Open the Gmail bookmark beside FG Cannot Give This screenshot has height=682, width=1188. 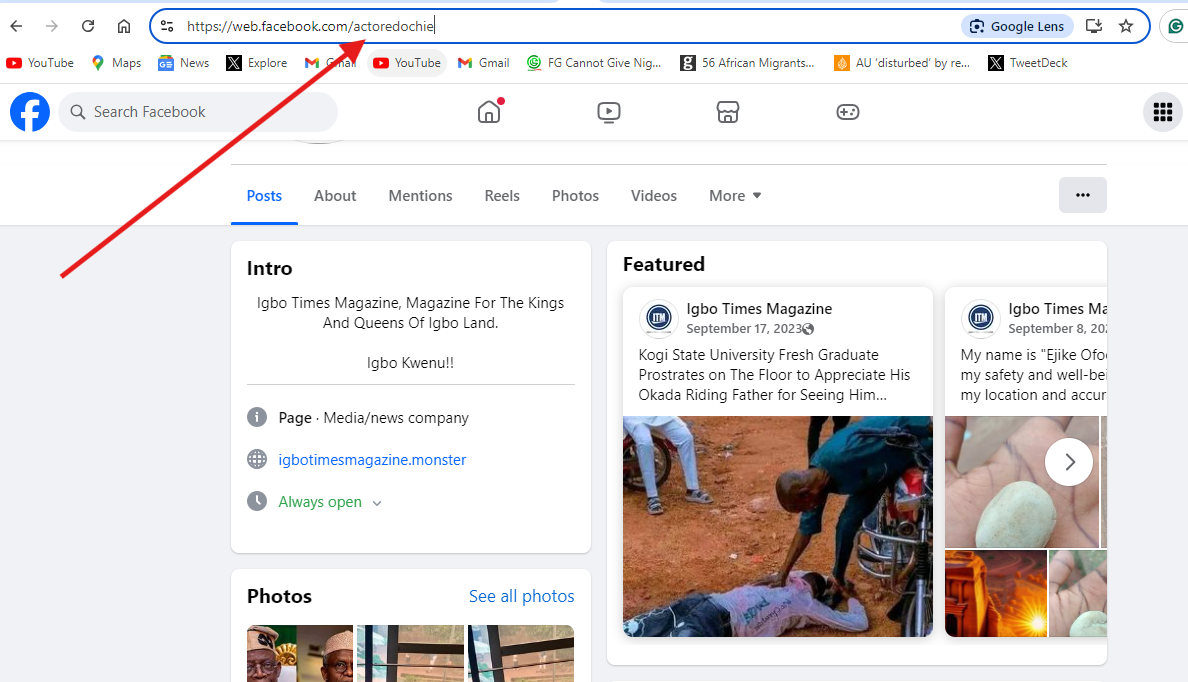click(483, 63)
